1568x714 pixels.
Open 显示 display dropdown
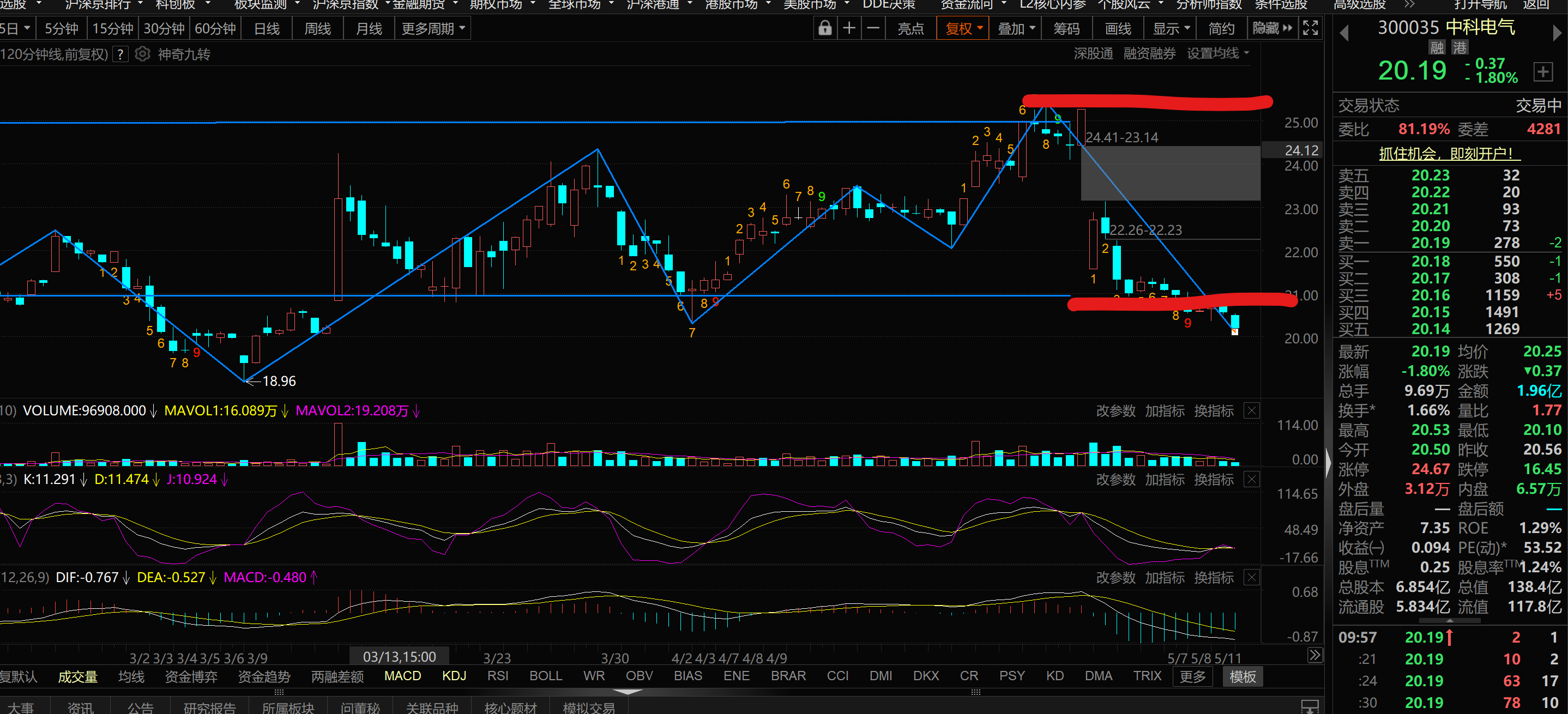1170,28
